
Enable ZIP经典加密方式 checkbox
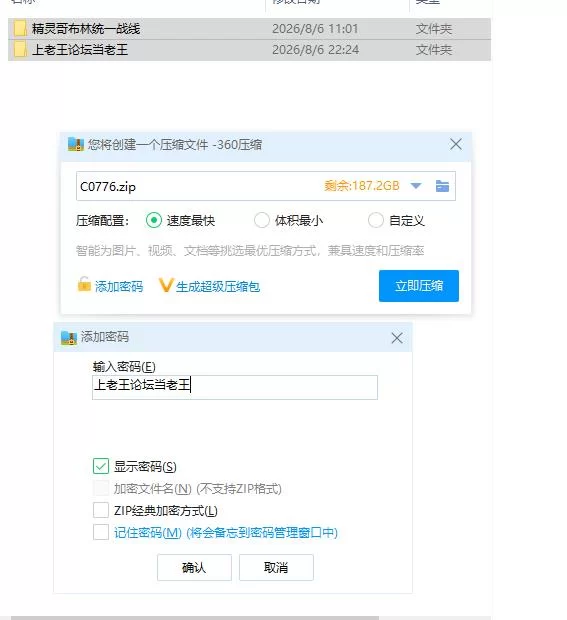pyautogui.click(x=101, y=510)
